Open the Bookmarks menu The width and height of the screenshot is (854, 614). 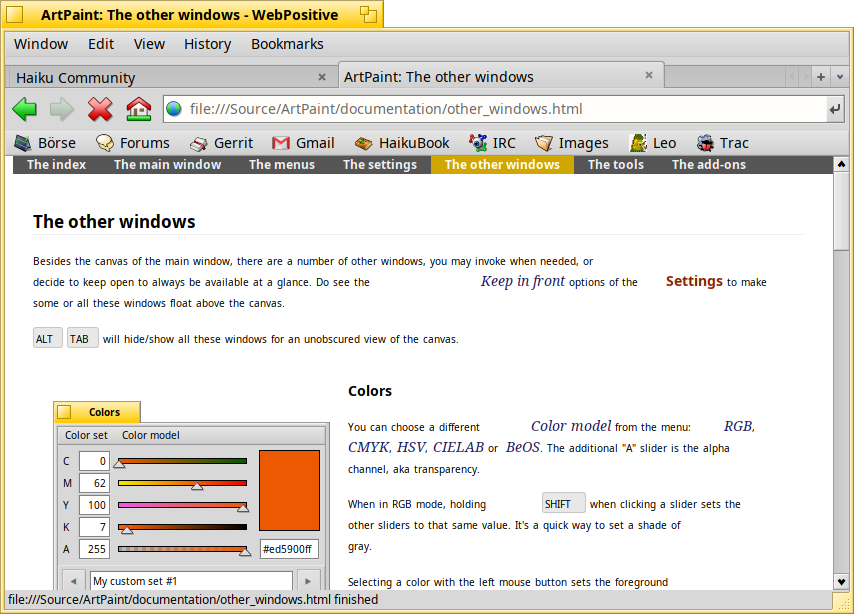point(287,44)
